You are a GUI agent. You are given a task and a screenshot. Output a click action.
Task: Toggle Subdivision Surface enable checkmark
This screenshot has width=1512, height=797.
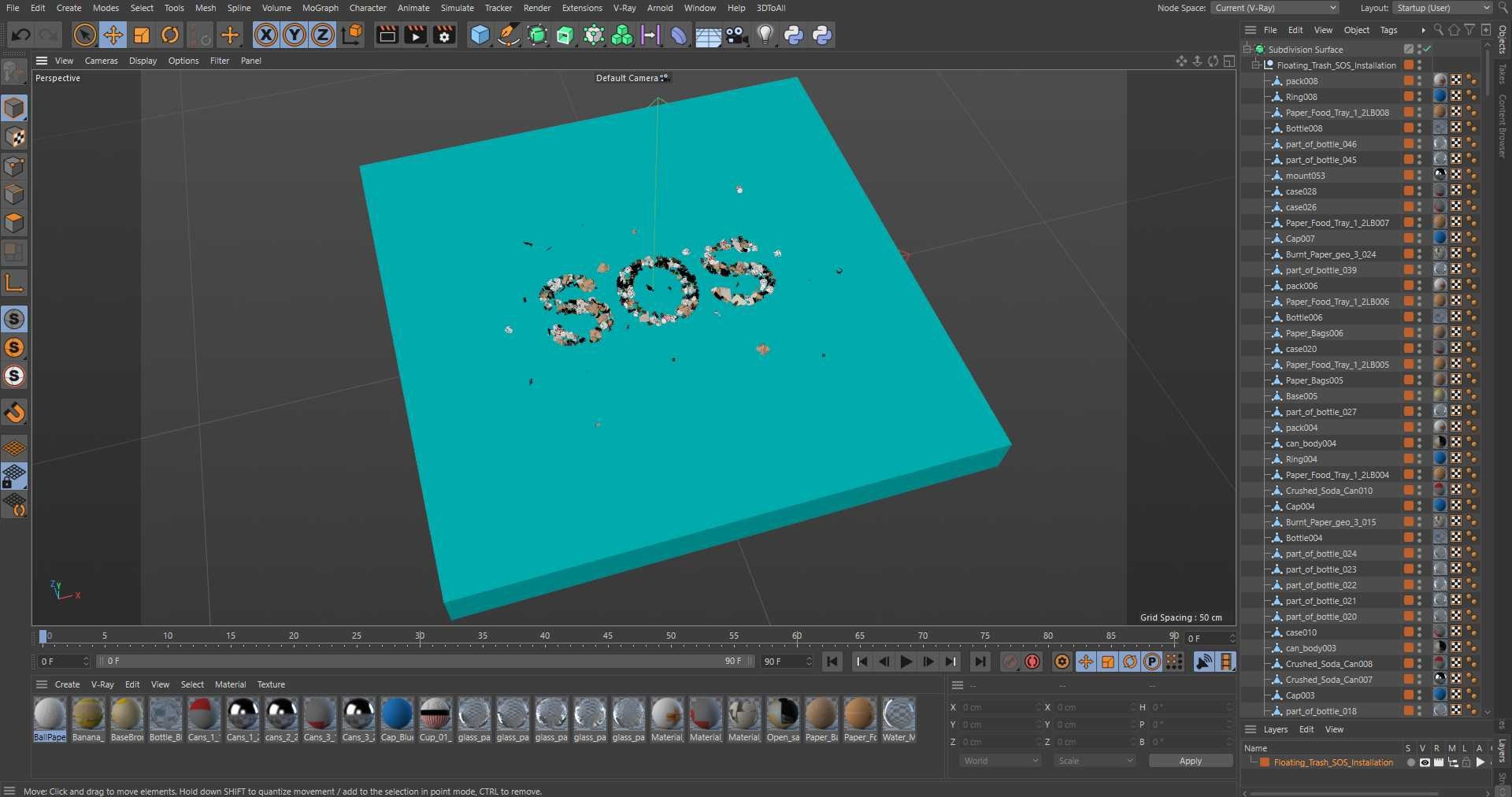pos(1427,49)
